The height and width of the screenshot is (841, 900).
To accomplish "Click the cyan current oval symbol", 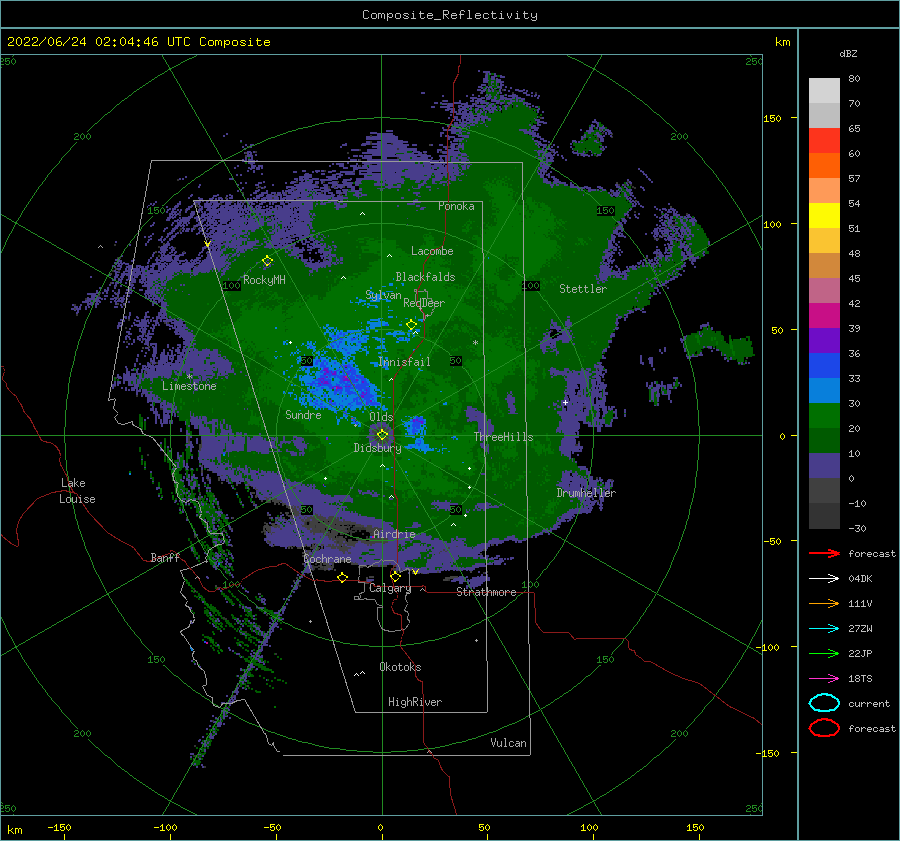I will pyautogui.click(x=824, y=703).
